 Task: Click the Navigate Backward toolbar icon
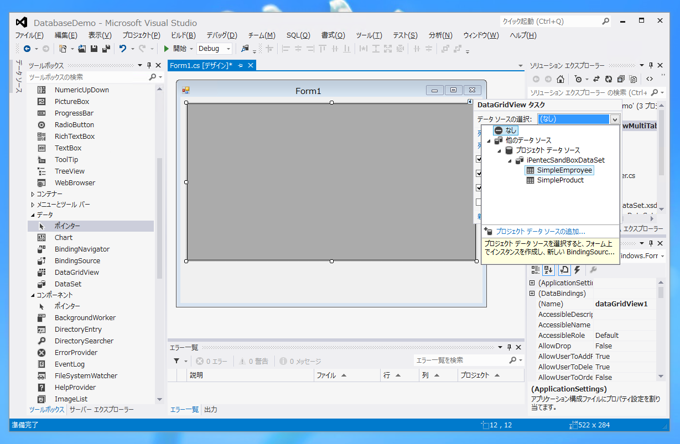(27, 49)
